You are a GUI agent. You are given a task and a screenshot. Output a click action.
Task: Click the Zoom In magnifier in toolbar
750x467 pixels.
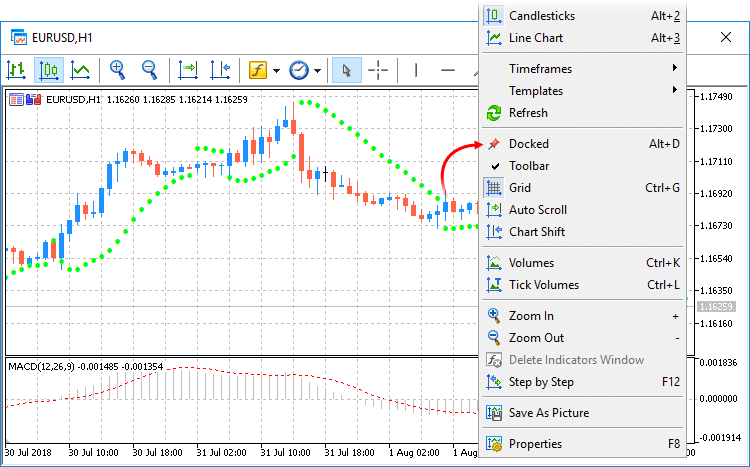[118, 70]
